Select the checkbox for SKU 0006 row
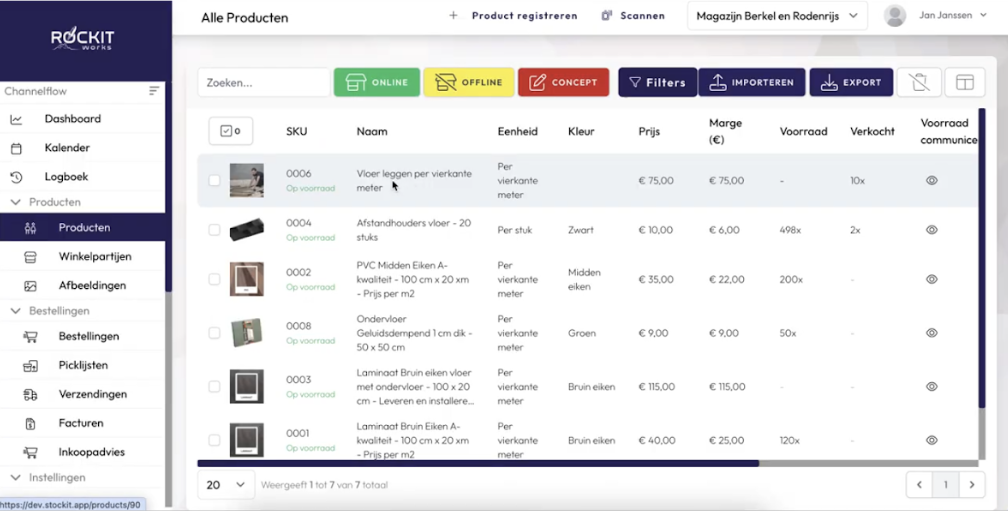 coord(214,181)
